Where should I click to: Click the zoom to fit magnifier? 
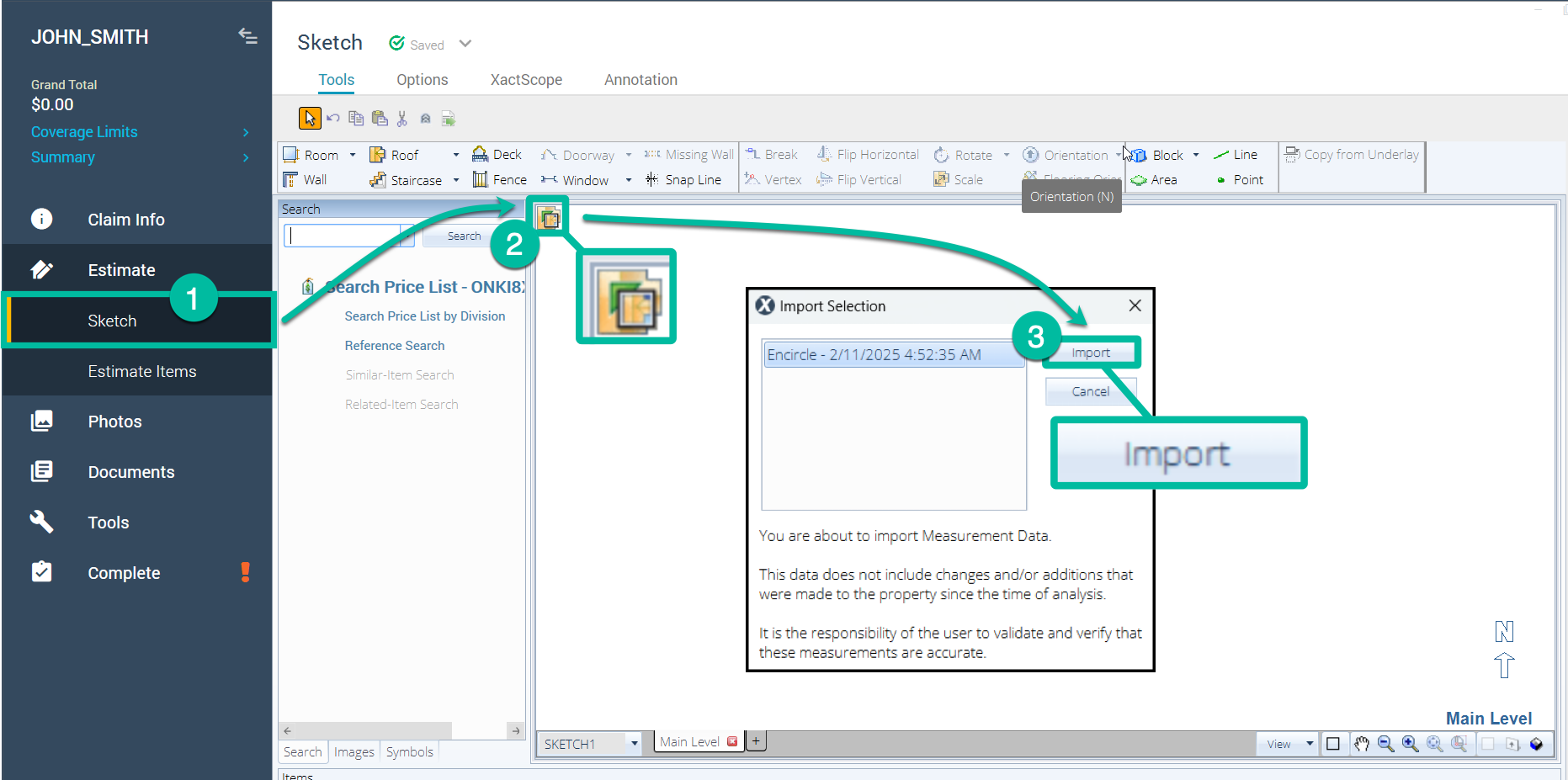[x=1434, y=744]
